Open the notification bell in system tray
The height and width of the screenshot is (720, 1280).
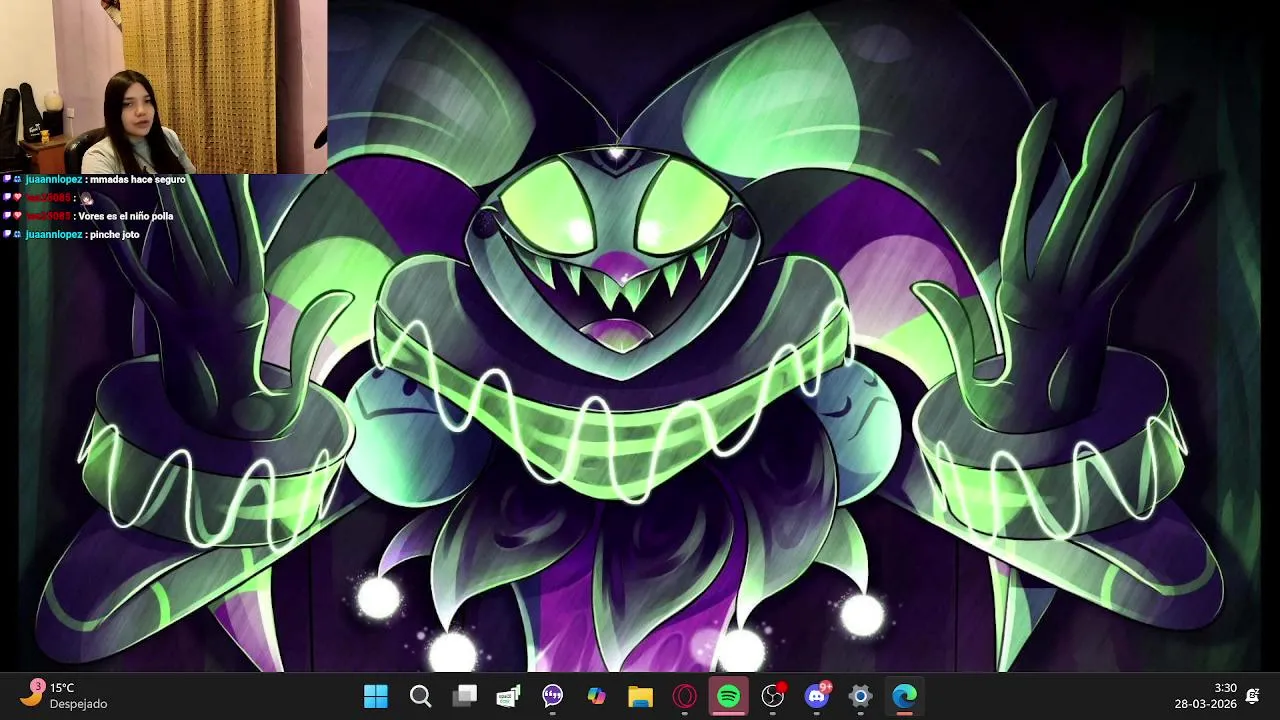point(1253,696)
